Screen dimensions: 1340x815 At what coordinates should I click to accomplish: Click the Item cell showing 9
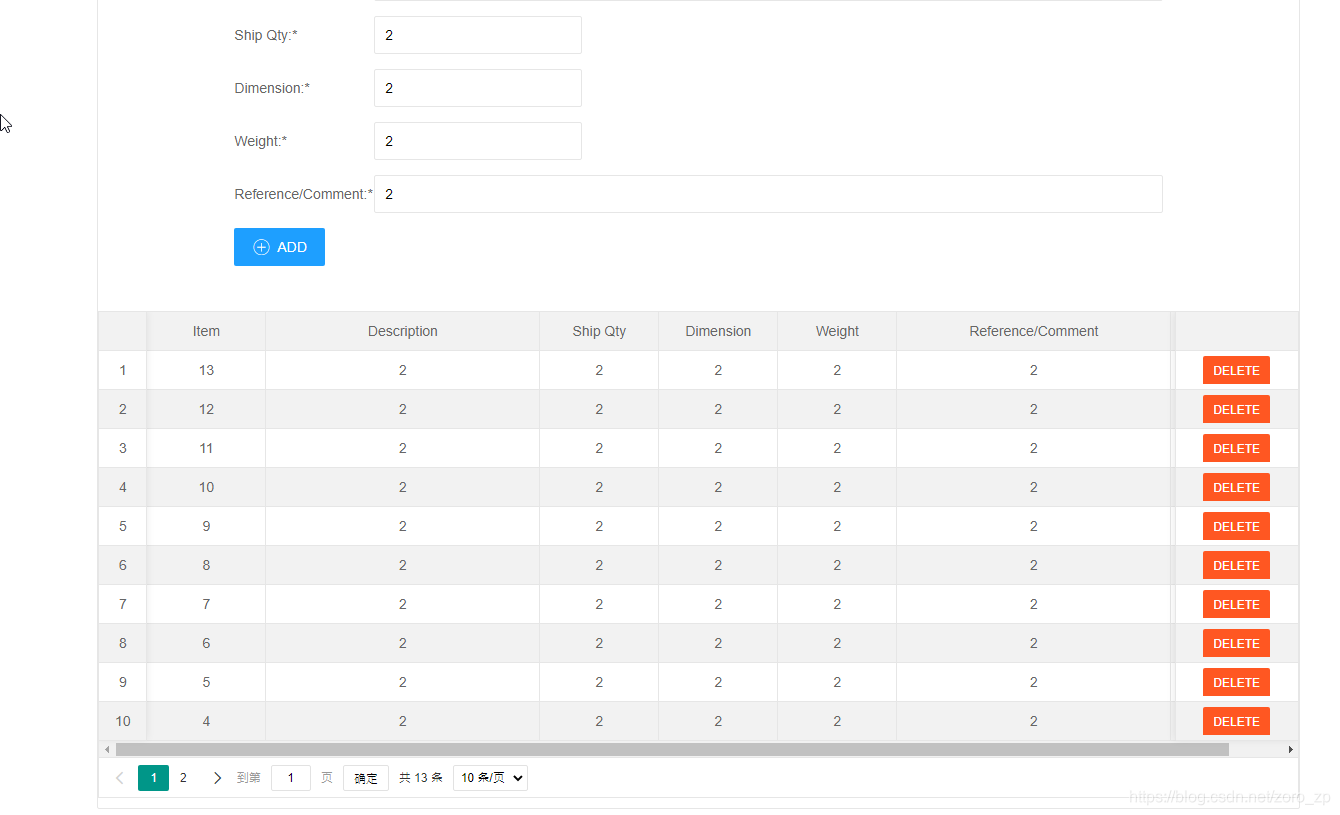pos(206,526)
